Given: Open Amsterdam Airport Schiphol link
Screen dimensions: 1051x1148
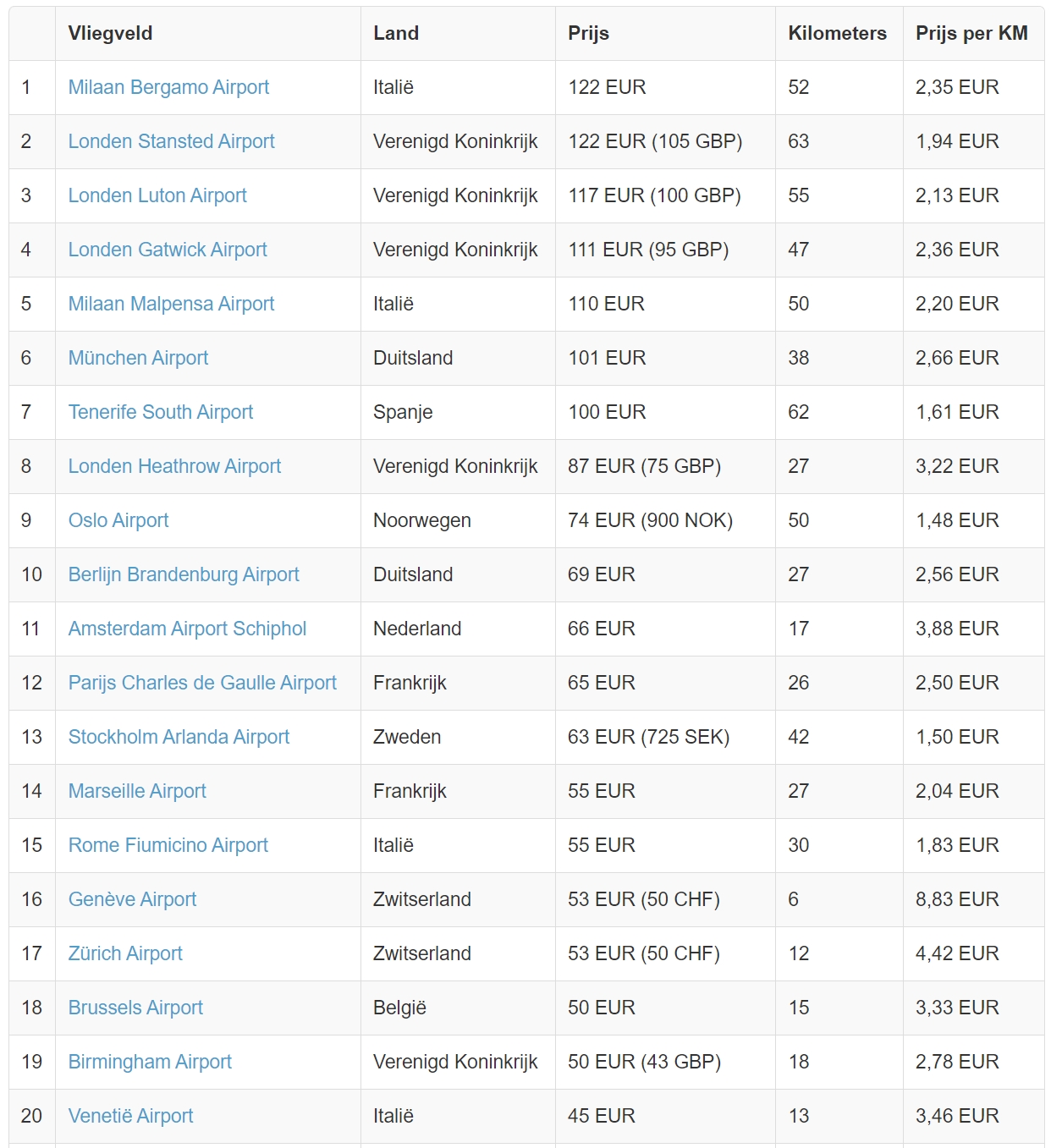Looking at the screenshot, I should pyautogui.click(x=187, y=629).
